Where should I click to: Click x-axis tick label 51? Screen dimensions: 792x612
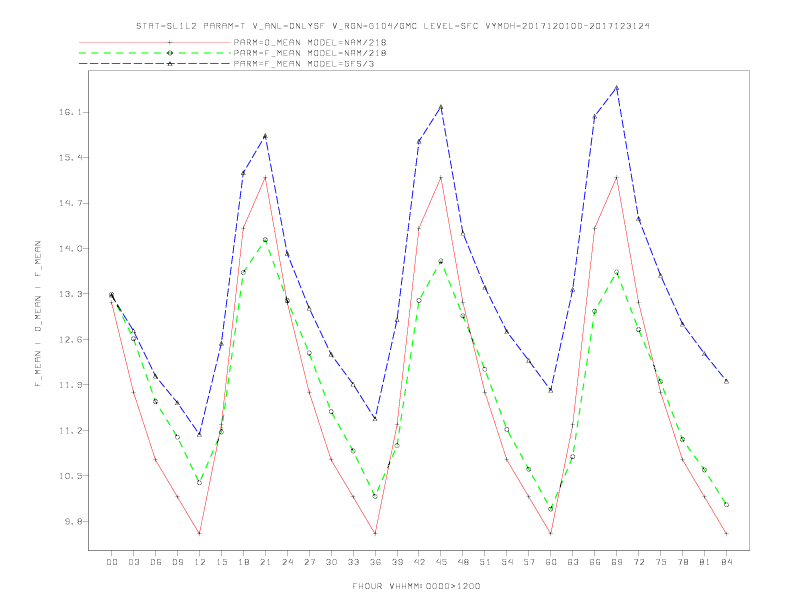point(485,562)
